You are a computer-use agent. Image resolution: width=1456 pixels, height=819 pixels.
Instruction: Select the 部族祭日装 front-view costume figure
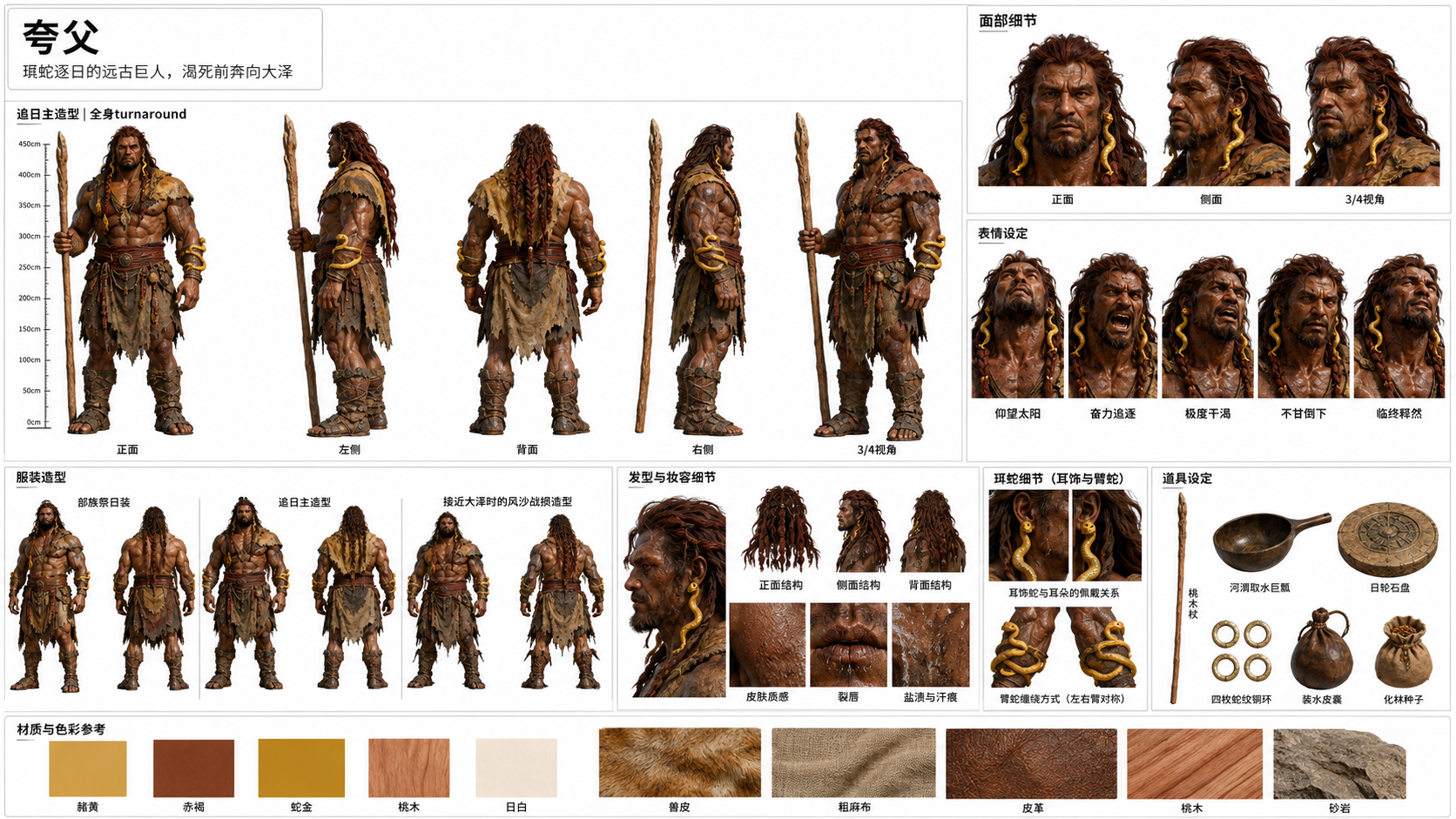point(48,596)
